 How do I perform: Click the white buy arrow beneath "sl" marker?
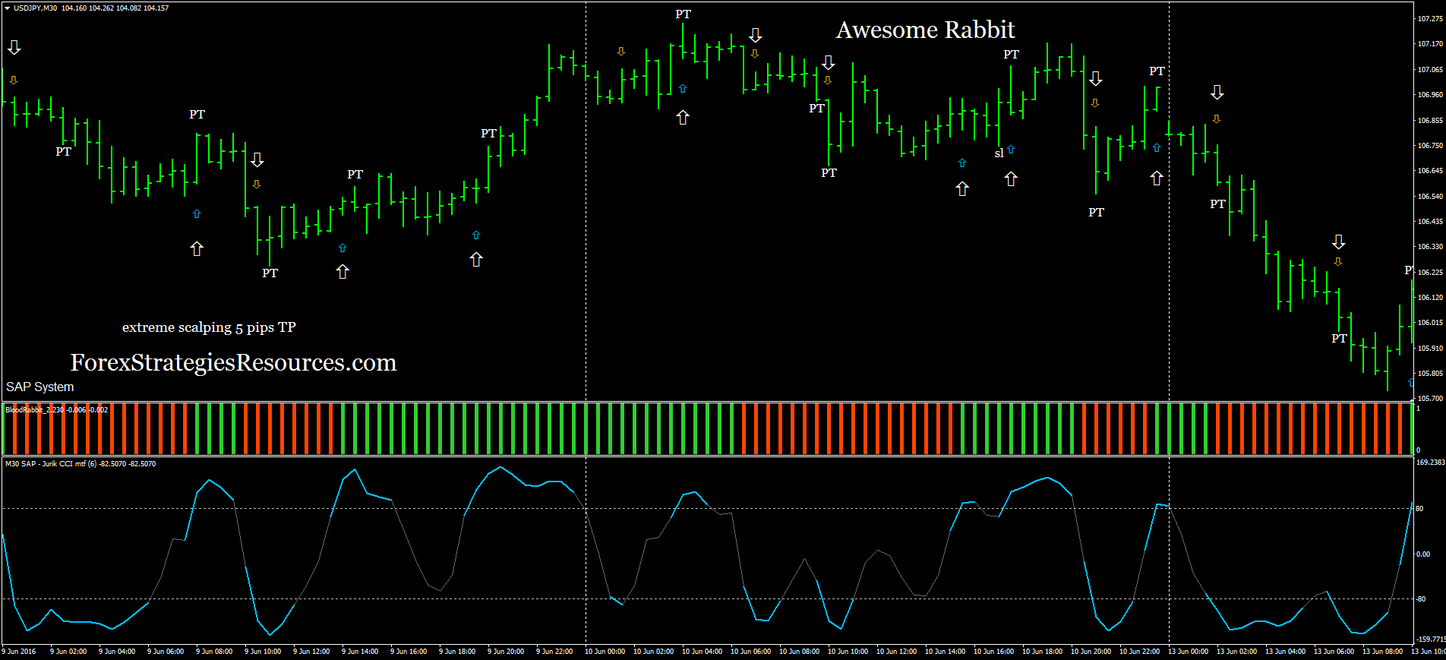(1011, 178)
